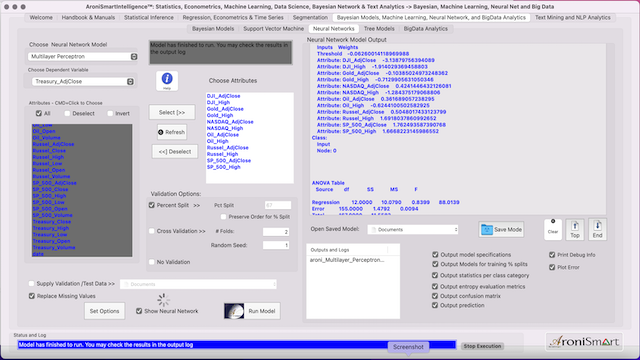Click the <<] Deselect button

pyautogui.click(x=175, y=151)
